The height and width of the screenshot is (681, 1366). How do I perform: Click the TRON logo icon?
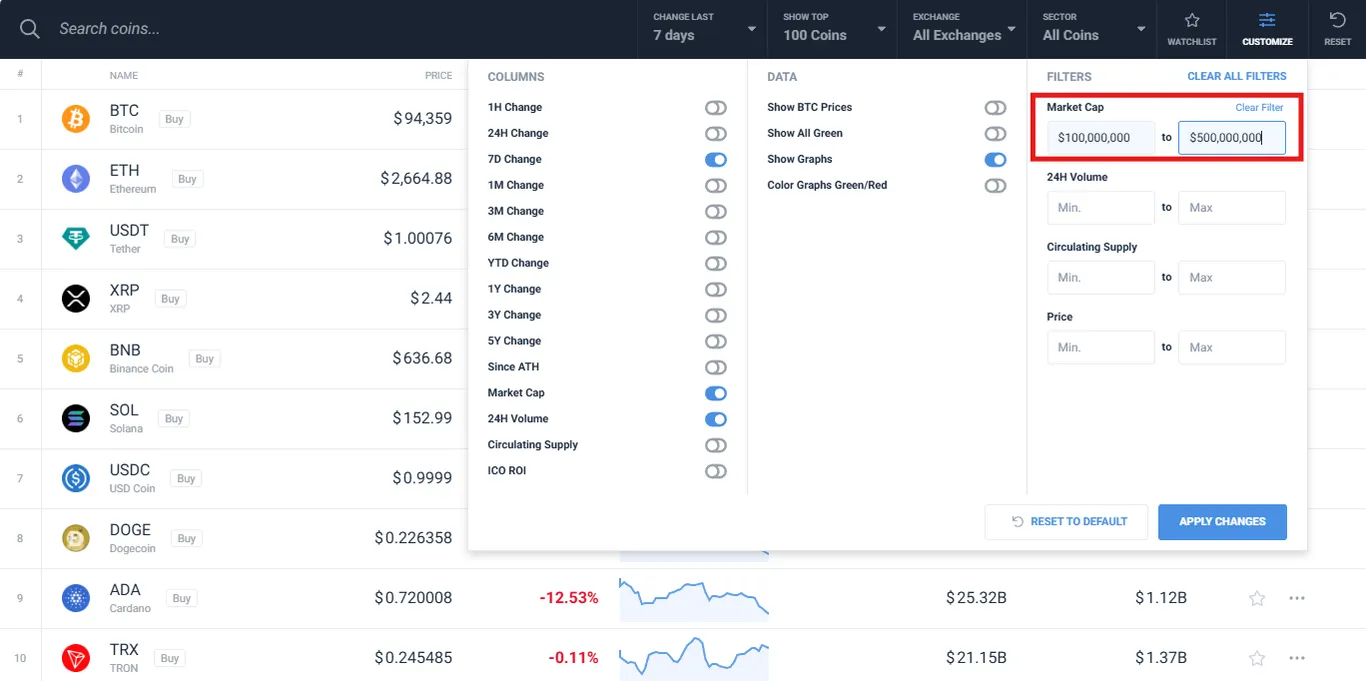[x=76, y=658]
